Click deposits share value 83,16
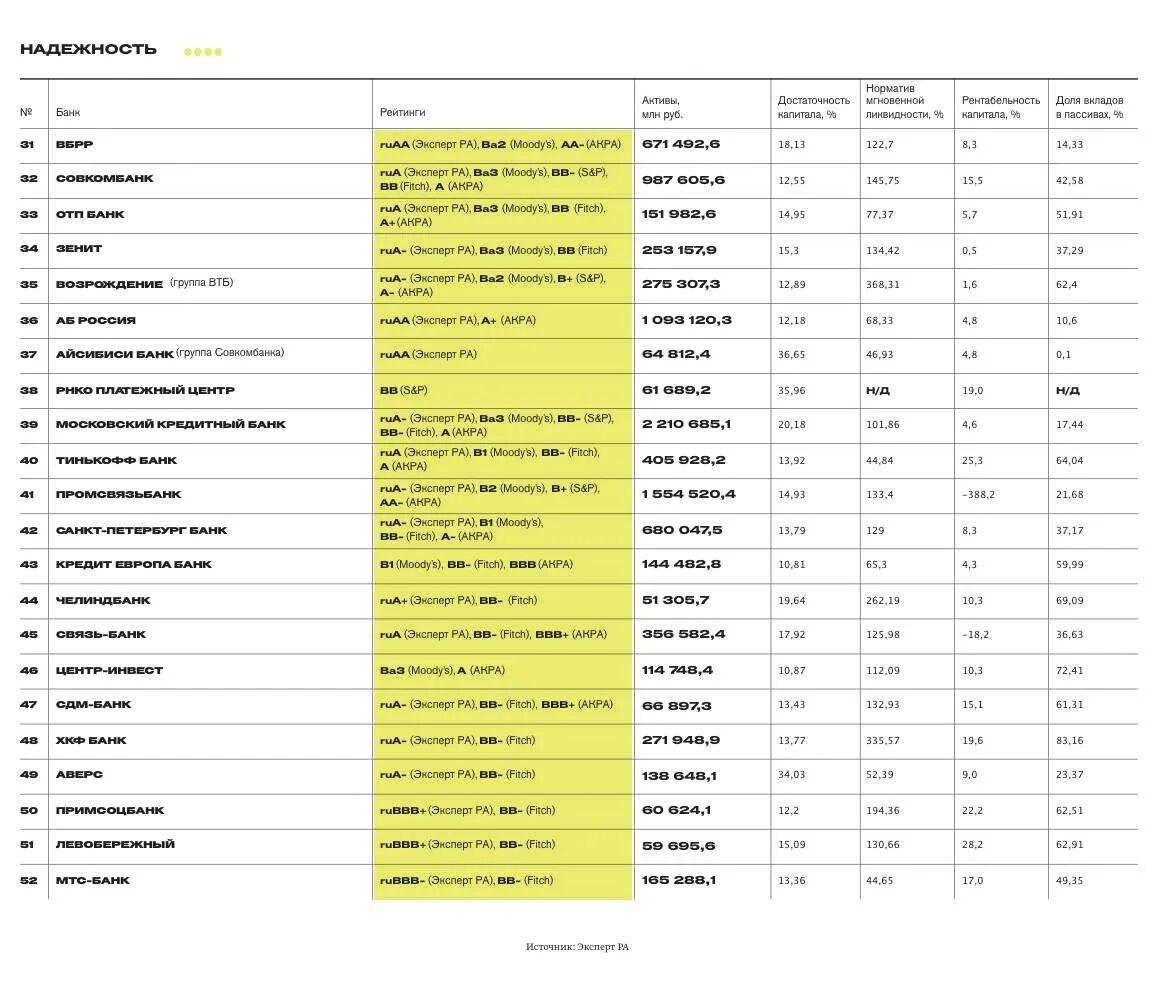 [x=1069, y=741]
